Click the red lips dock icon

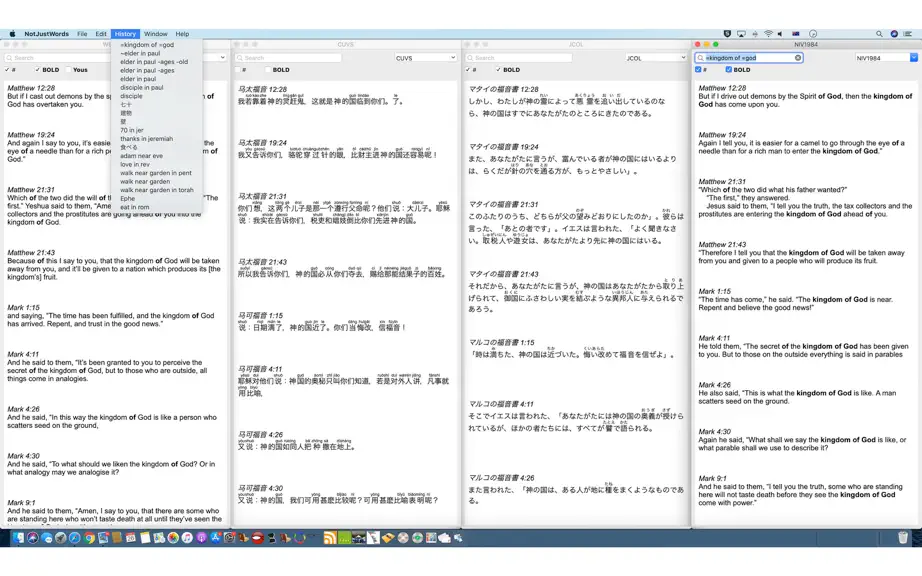pyautogui.click(x=258, y=538)
